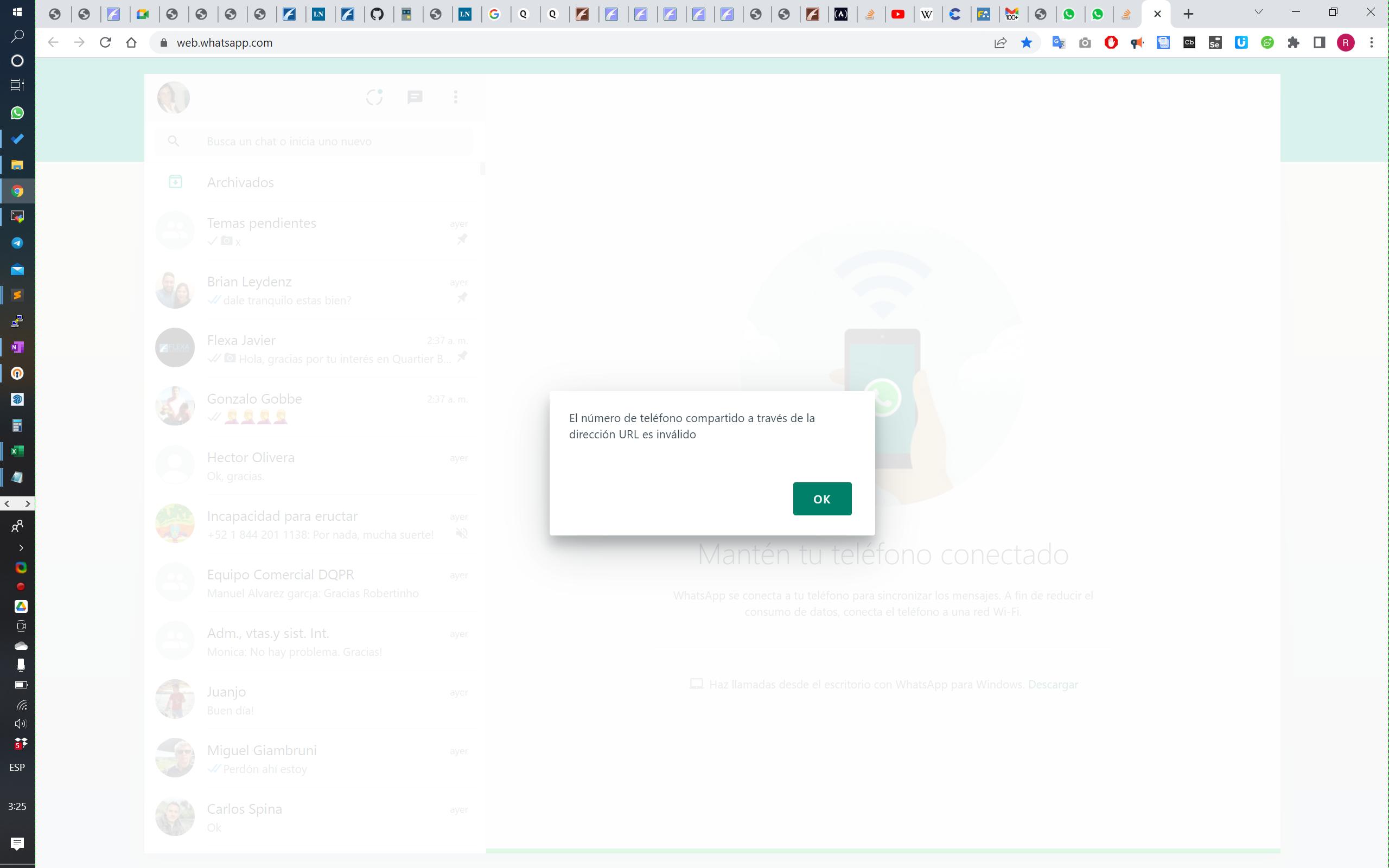Open OneNote from the taskbar
1389x868 pixels.
[x=17, y=347]
